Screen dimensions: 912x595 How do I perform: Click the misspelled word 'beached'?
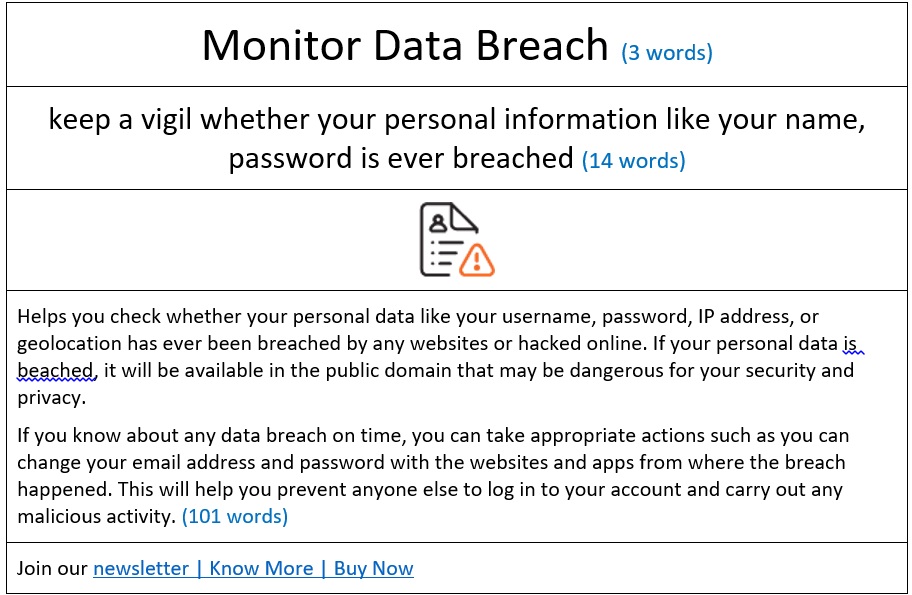(x=55, y=370)
